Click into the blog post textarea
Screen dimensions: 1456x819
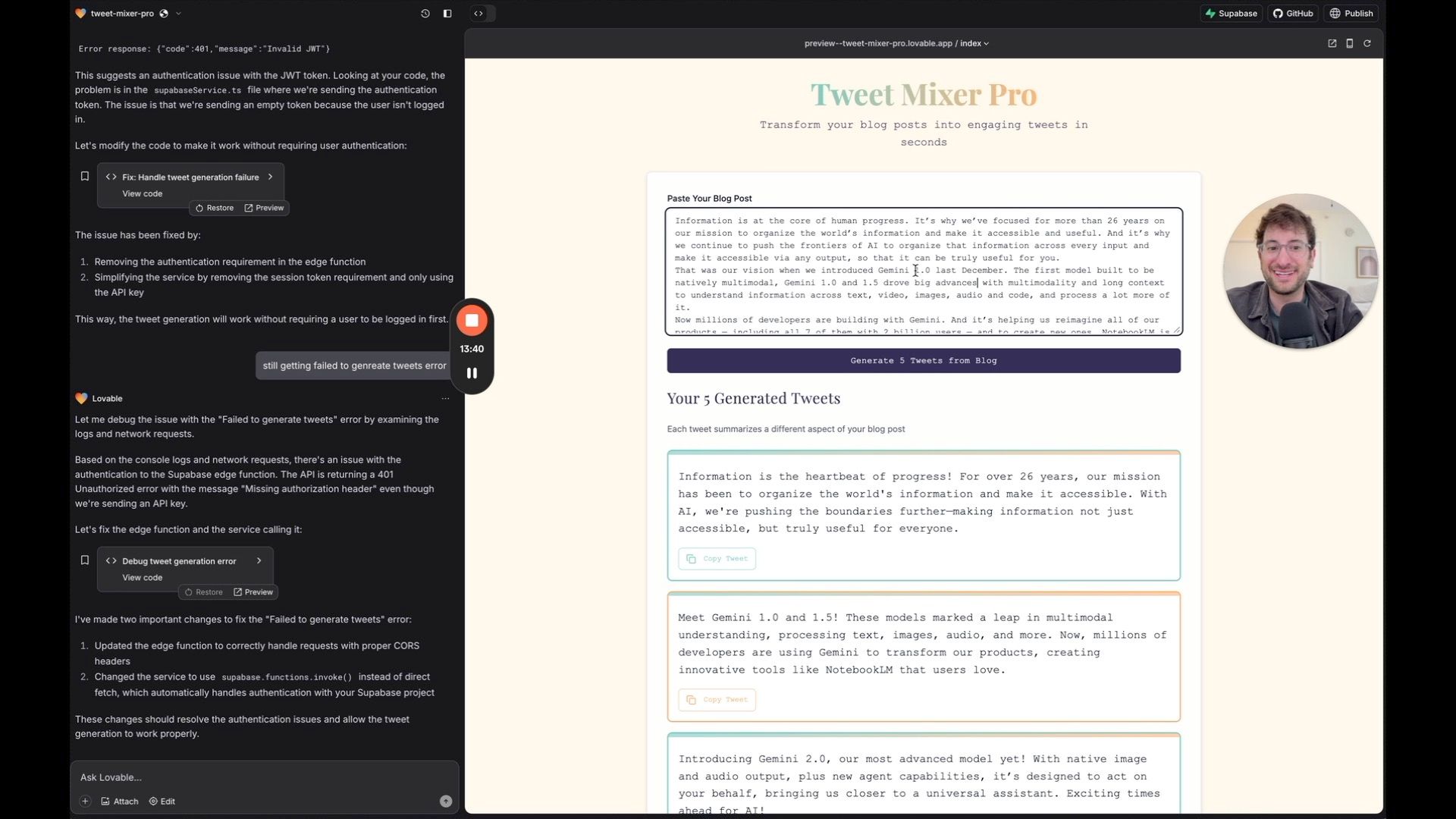click(924, 271)
